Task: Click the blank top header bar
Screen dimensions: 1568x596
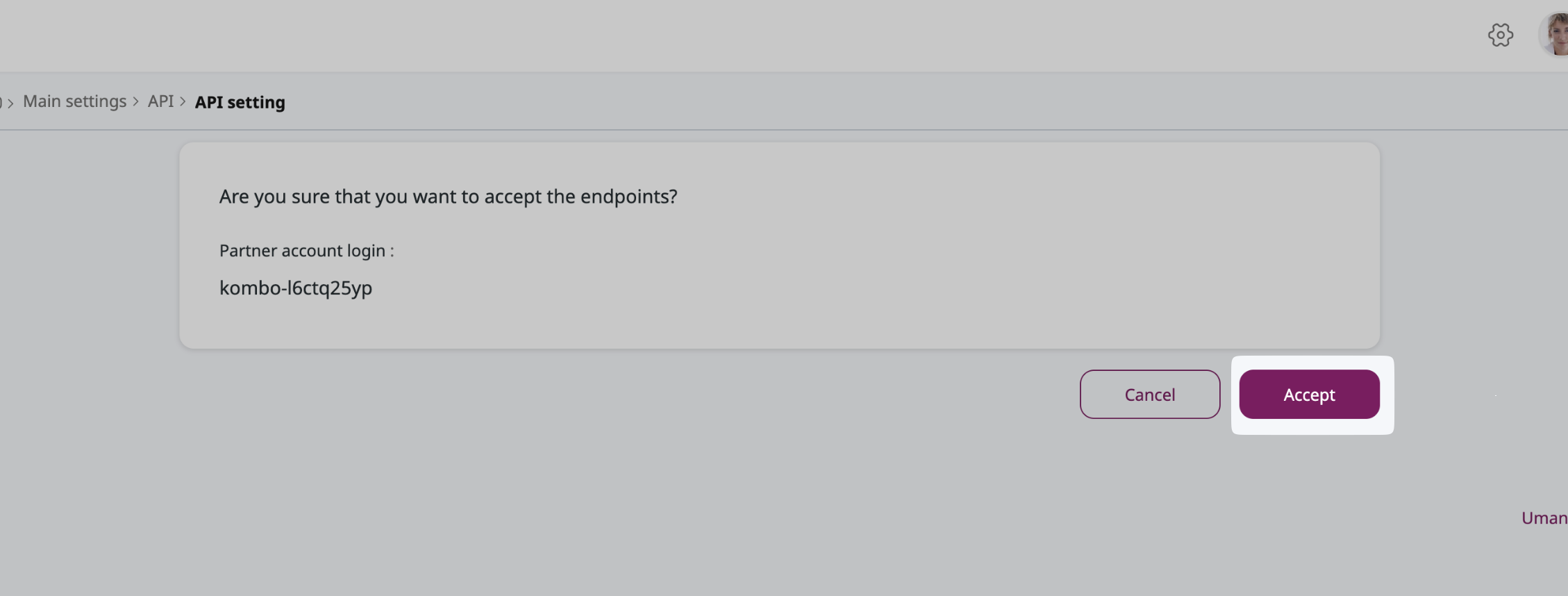Action: (x=694, y=35)
